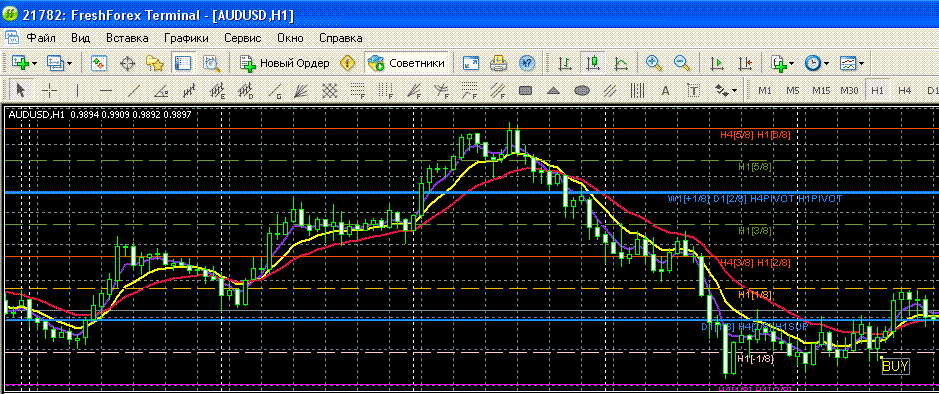Open the Вид menu

pyautogui.click(x=81, y=38)
